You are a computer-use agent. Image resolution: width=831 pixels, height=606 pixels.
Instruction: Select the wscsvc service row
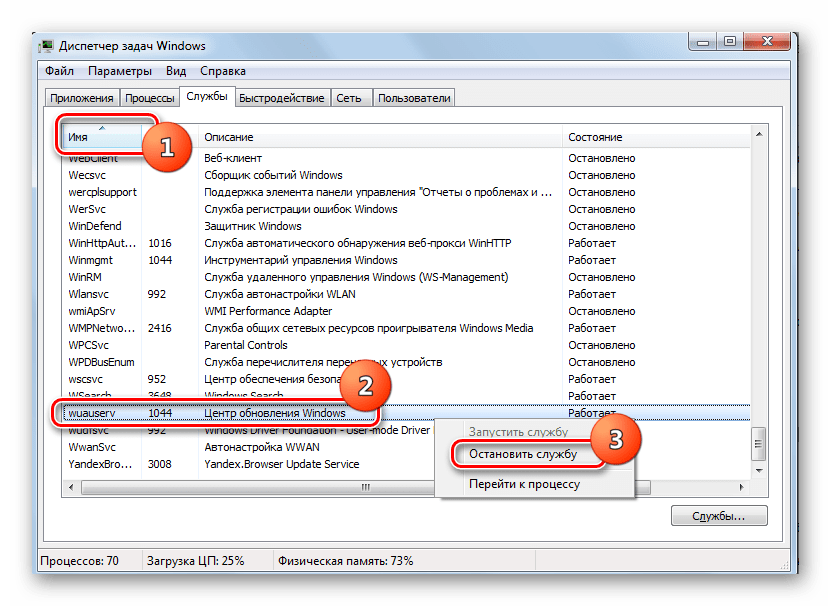[x=406, y=379]
